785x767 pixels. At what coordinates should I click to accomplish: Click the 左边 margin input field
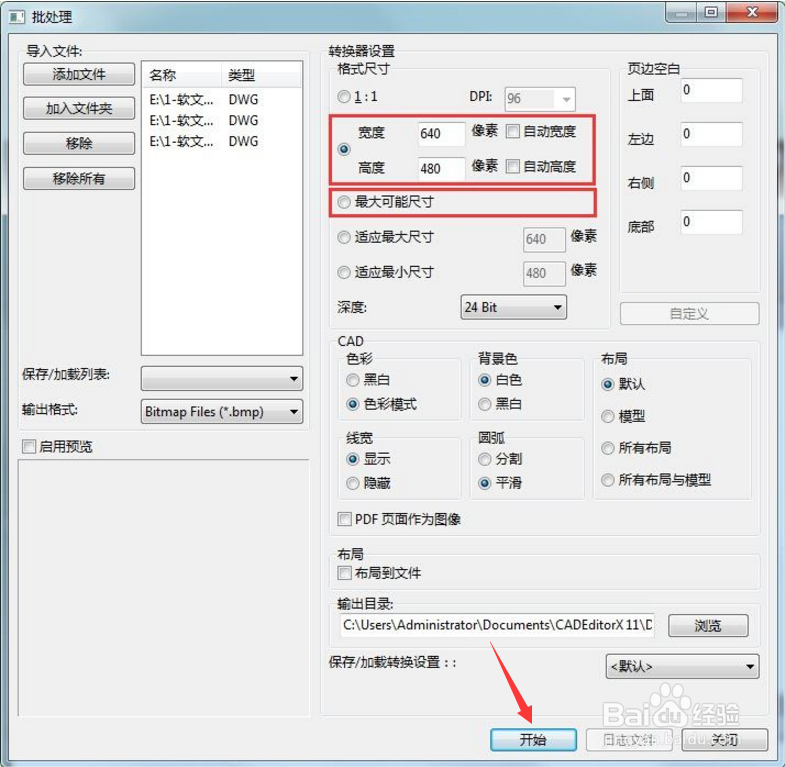pos(712,134)
